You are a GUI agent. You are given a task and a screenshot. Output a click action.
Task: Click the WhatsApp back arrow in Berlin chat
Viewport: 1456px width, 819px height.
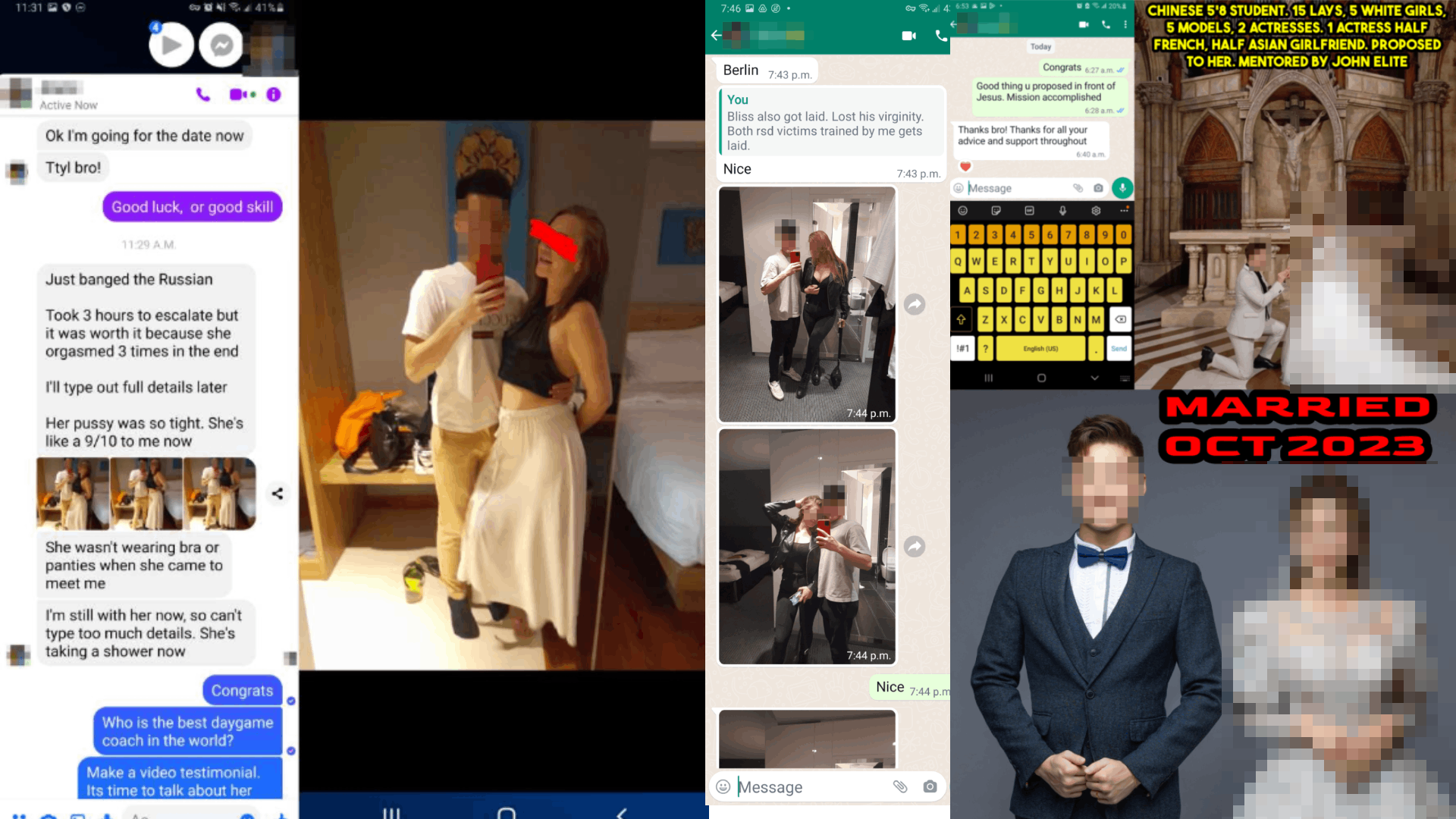click(716, 36)
